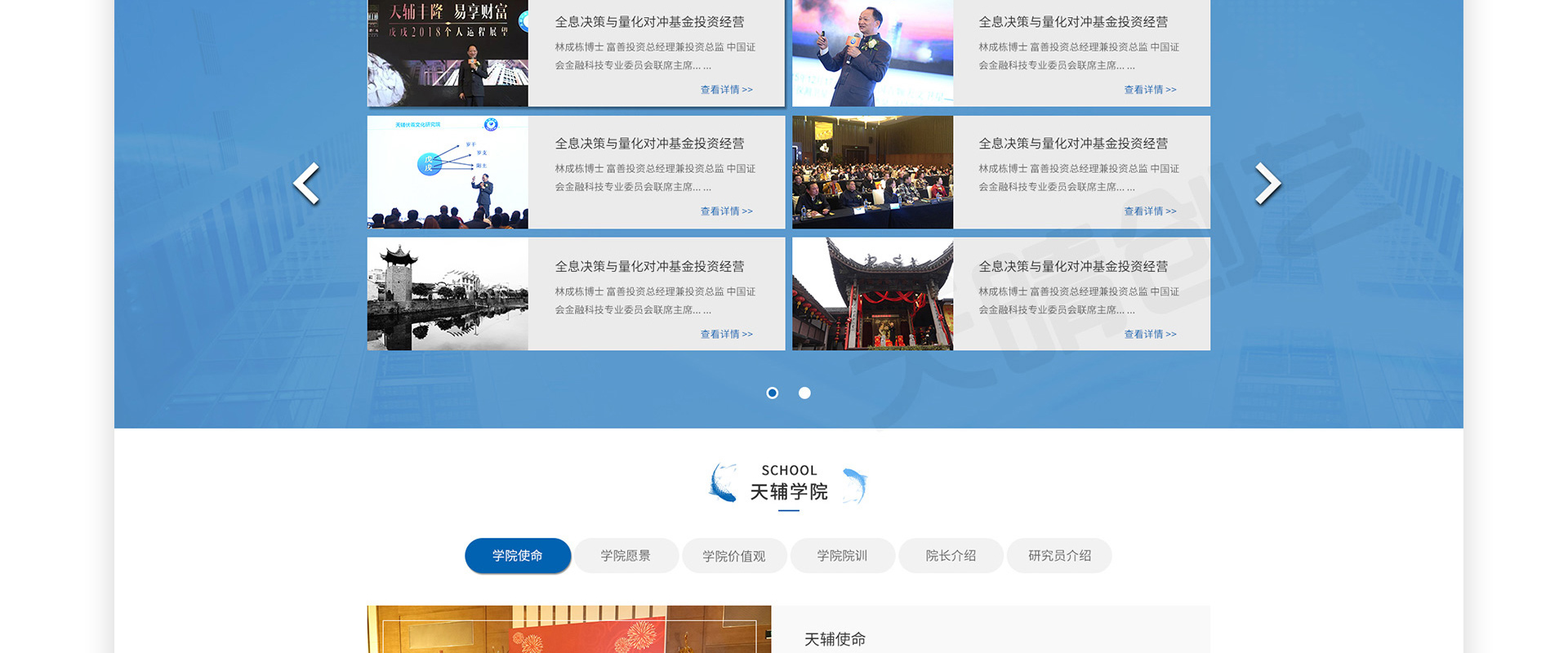Image resolution: width=1568 pixels, height=653 pixels.
Task: Click 查看详情 in top-right card
Action: 1150,90
